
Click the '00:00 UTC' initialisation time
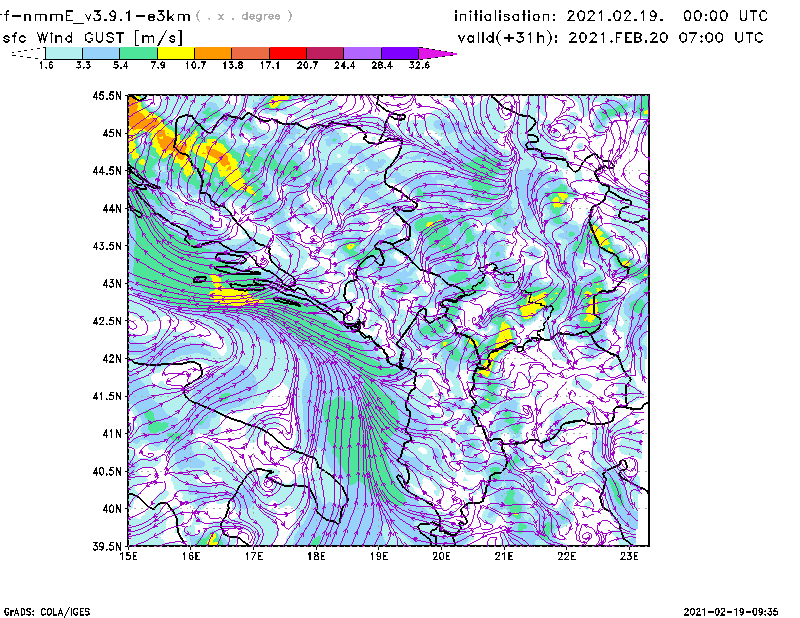(726, 16)
